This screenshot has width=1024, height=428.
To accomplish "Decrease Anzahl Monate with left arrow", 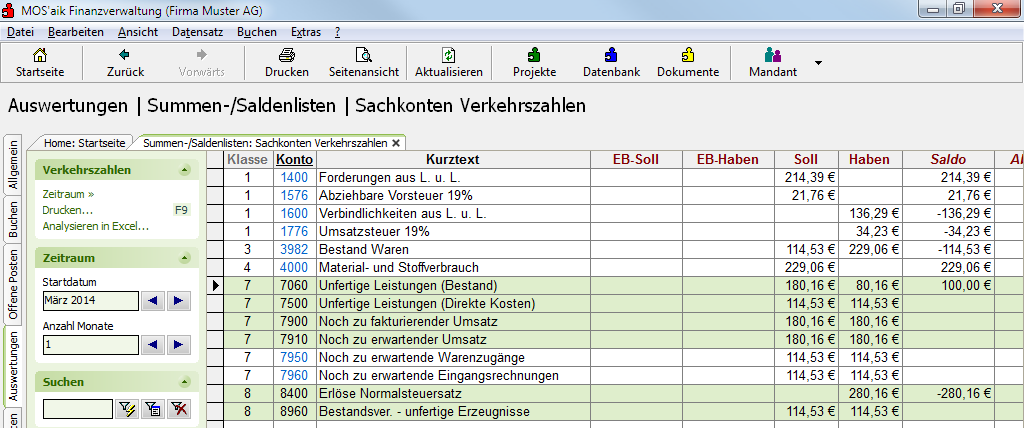I will tap(153, 344).
